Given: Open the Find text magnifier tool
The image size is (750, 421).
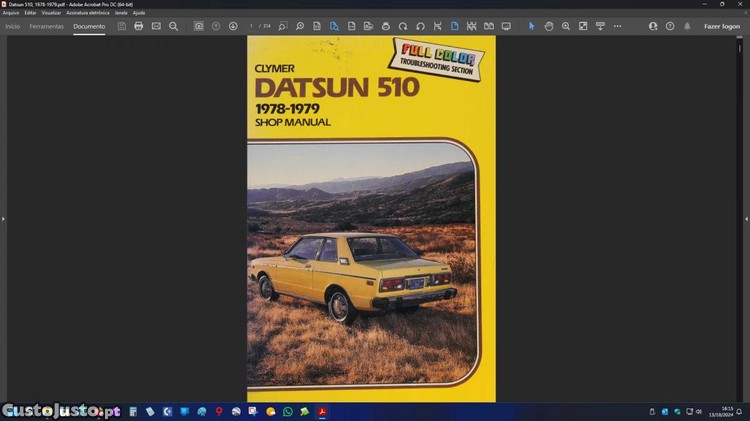Looking at the screenshot, I should click(x=173, y=26).
